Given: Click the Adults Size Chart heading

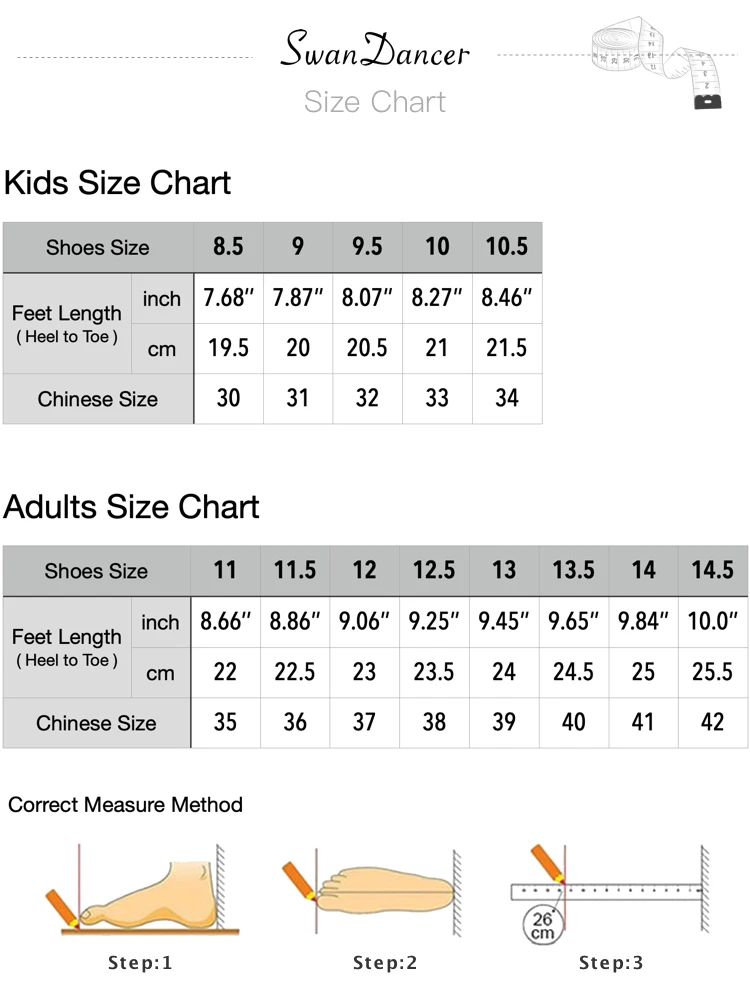Looking at the screenshot, I should pos(131,507).
